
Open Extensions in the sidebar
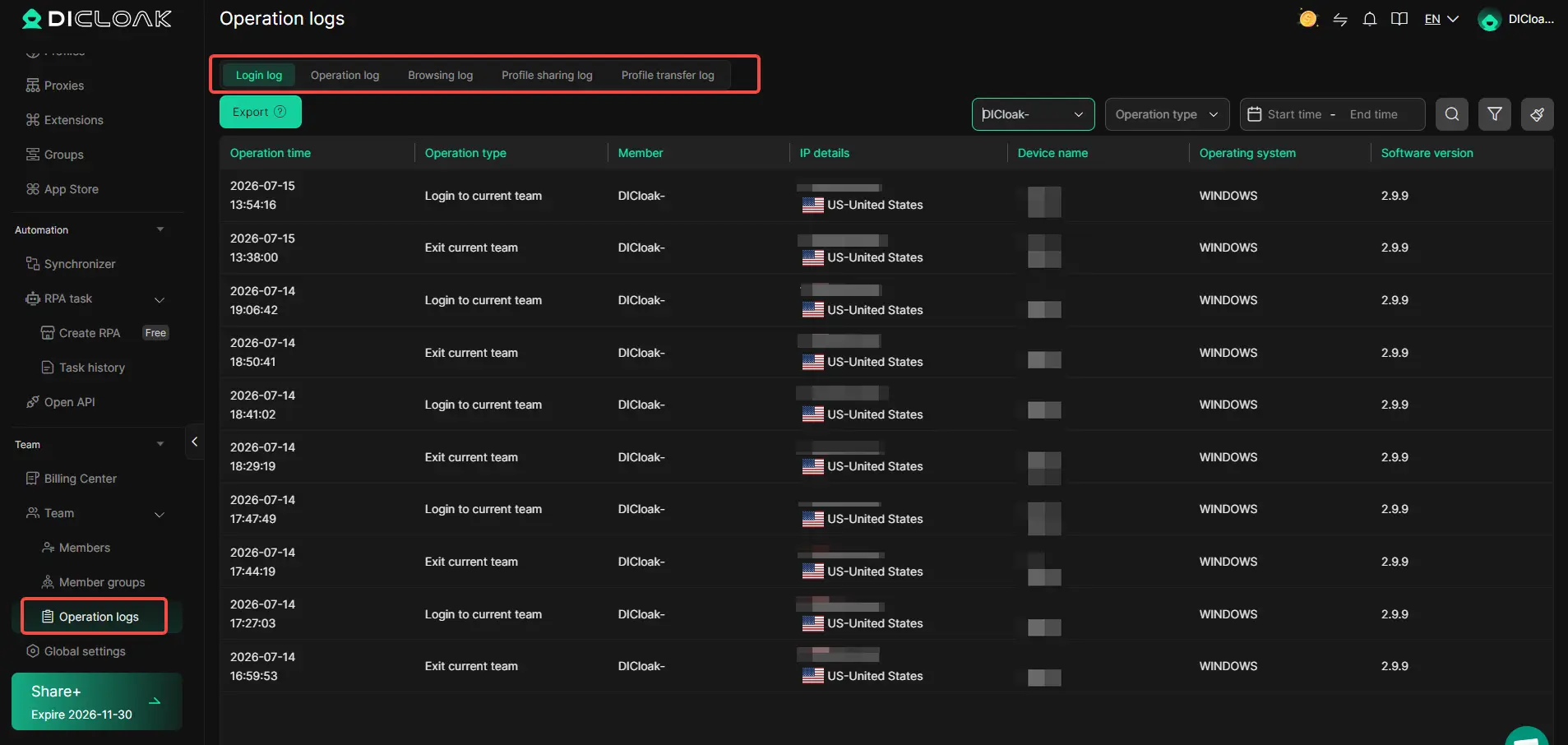coord(74,120)
